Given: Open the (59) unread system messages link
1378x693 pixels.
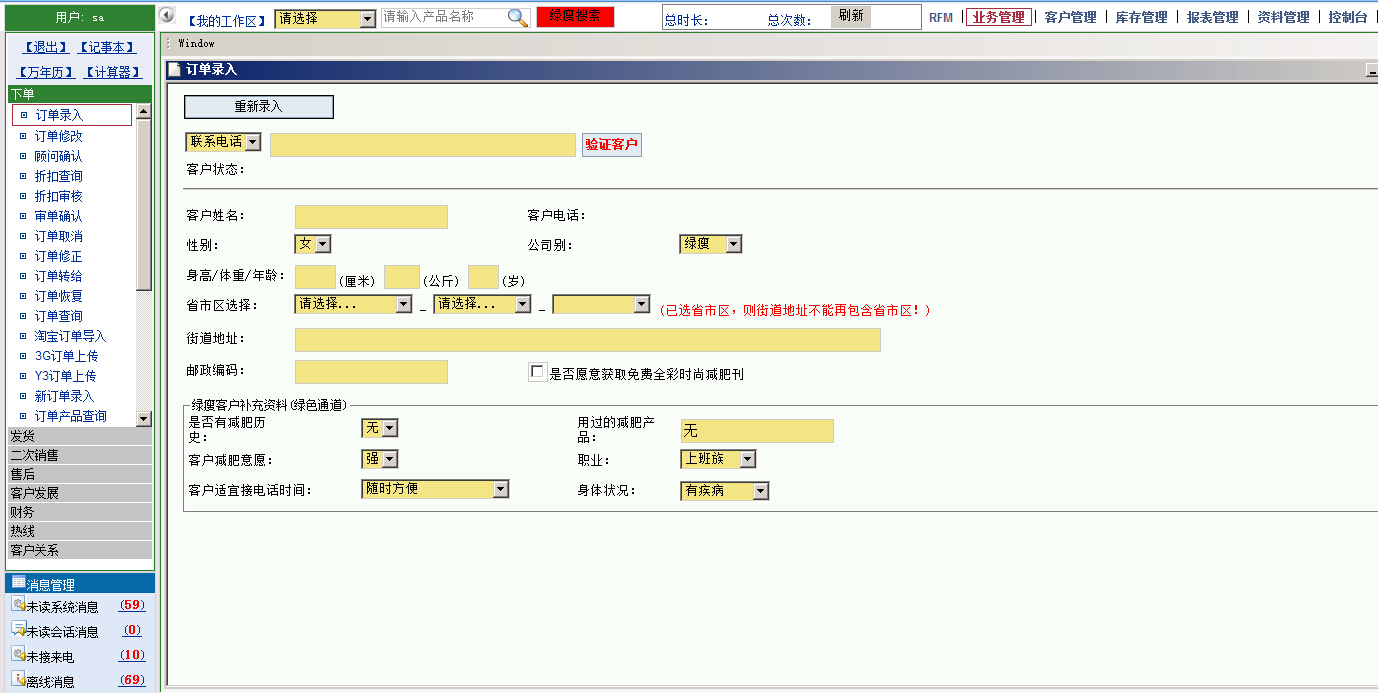Looking at the screenshot, I should point(132,604).
